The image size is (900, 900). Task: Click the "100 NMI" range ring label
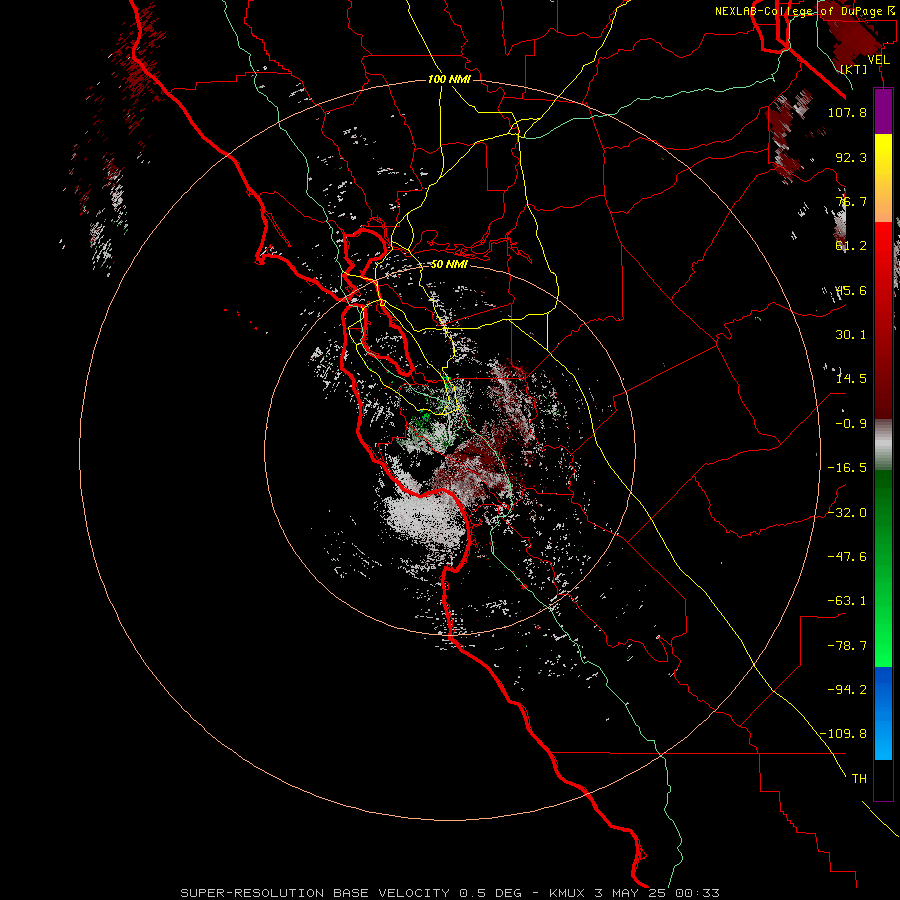click(449, 79)
